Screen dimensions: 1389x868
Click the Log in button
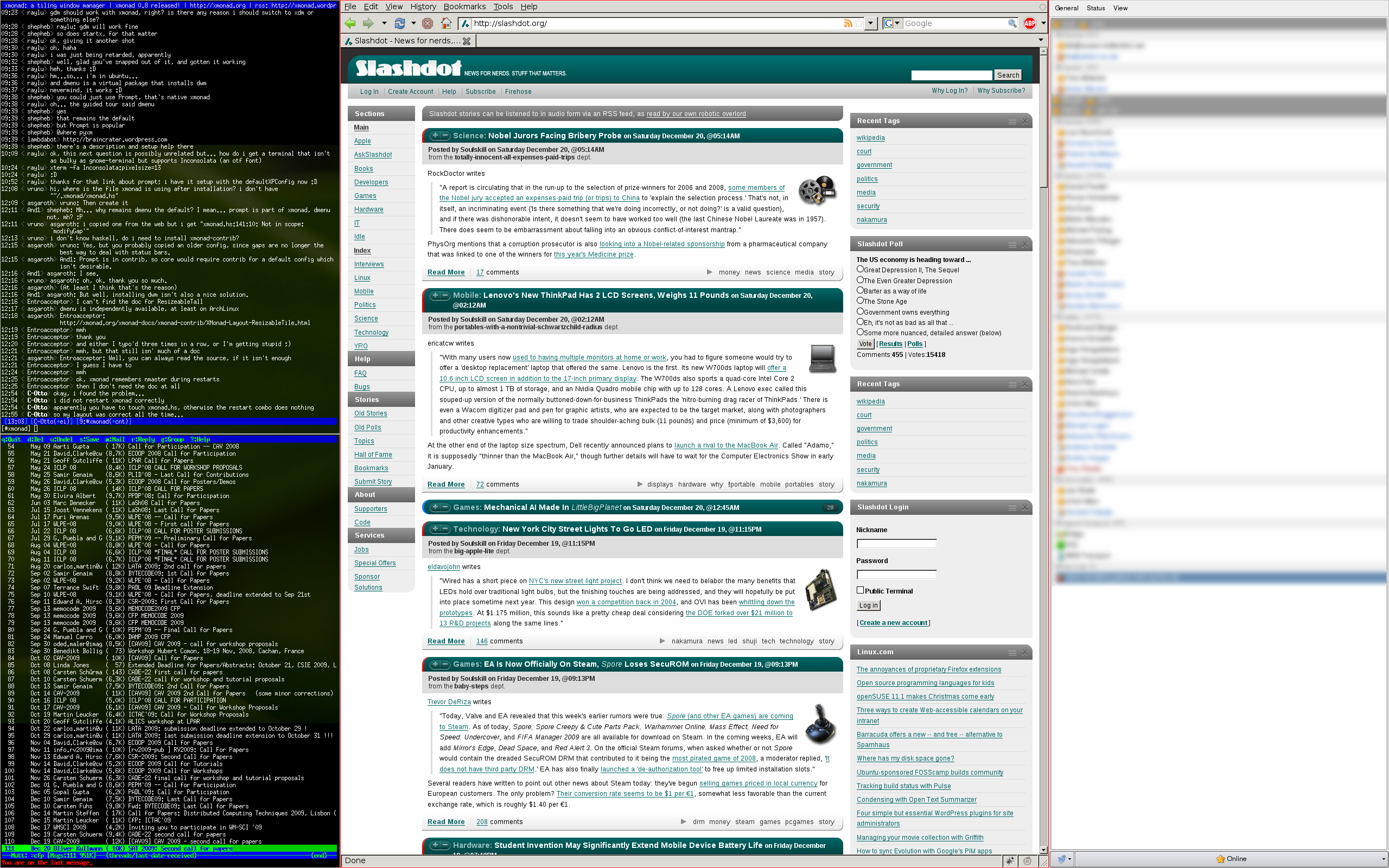point(868,605)
